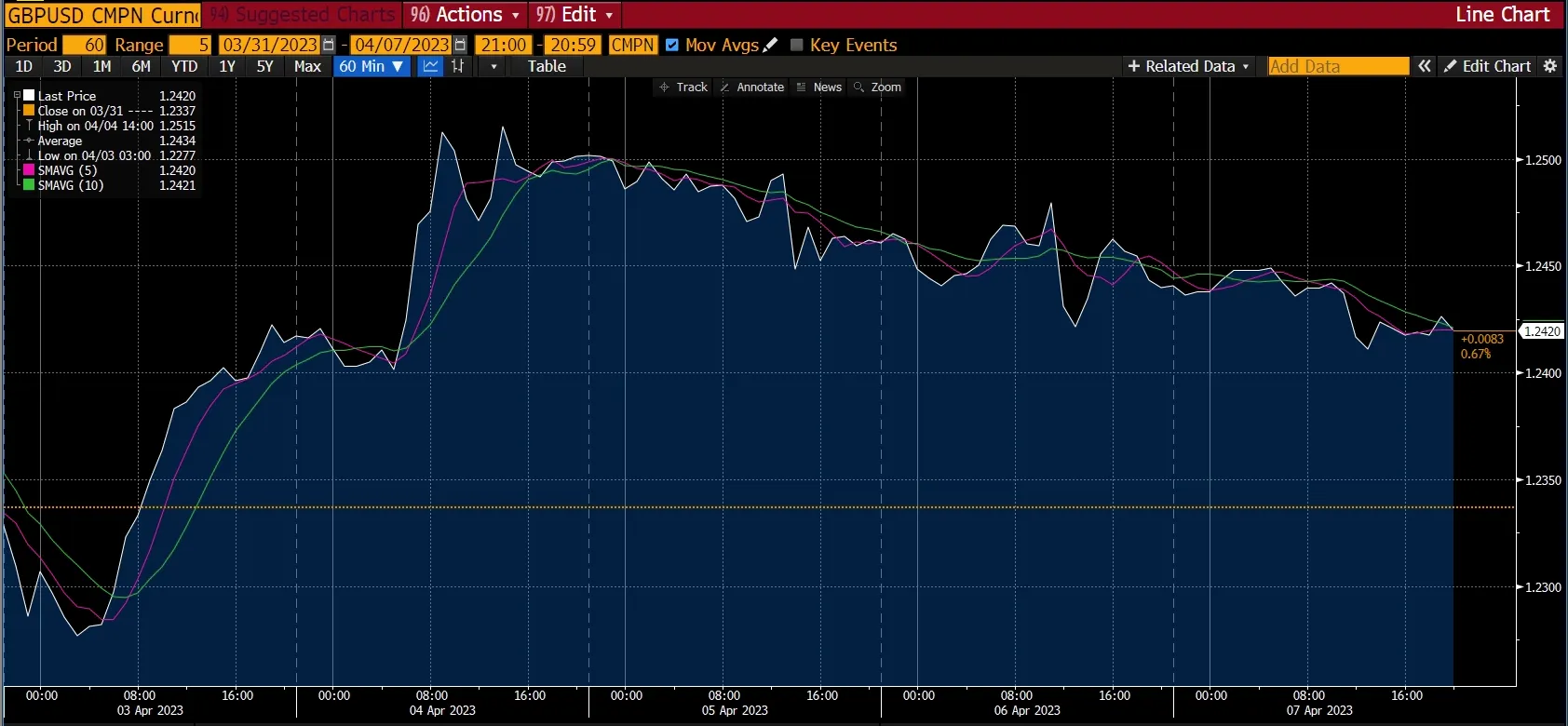Activate the Annotate tool
Screen dimensions: 1568x726
tap(752, 87)
